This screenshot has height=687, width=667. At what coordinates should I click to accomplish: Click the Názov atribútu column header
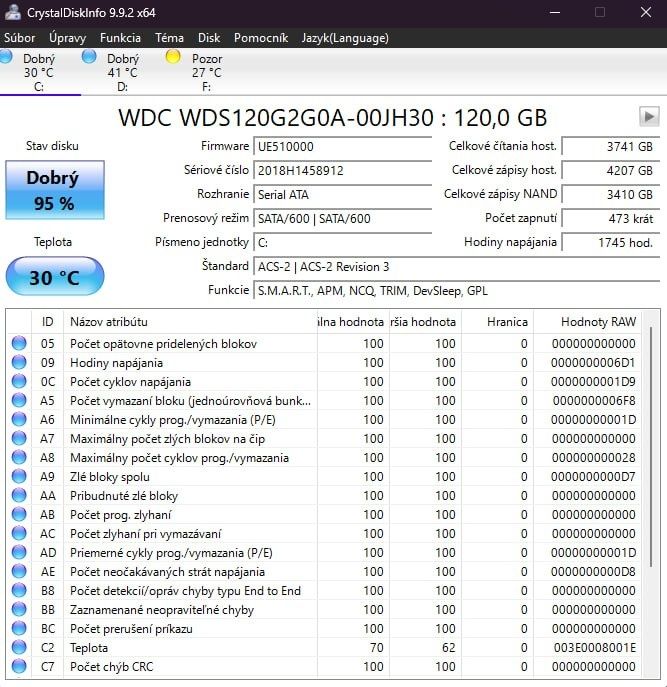[x=190, y=322]
